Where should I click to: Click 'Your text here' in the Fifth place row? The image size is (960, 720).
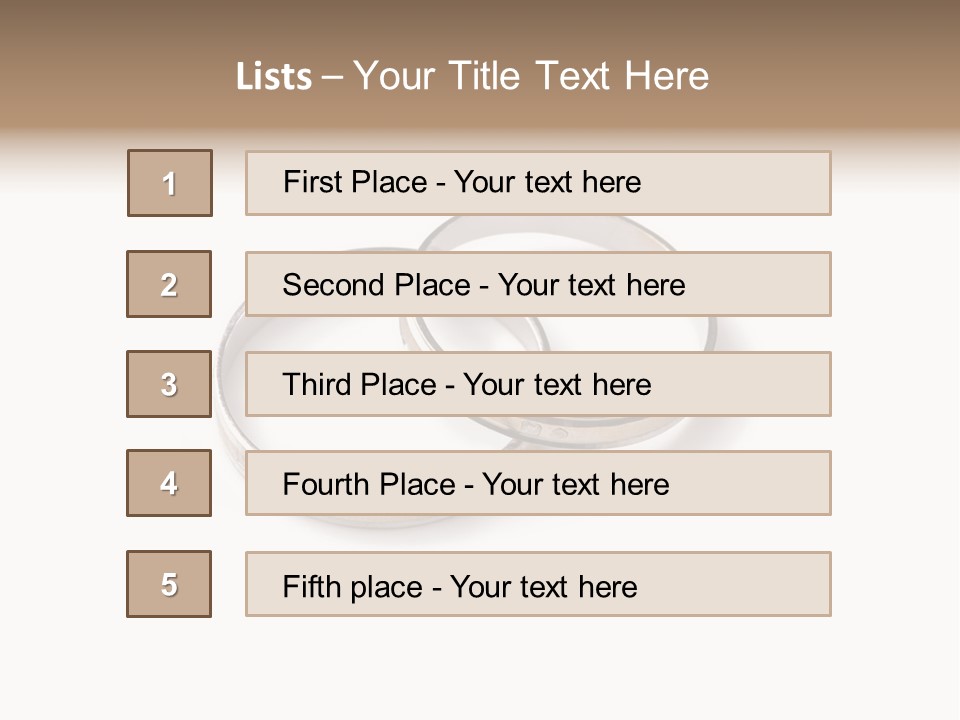(543, 586)
